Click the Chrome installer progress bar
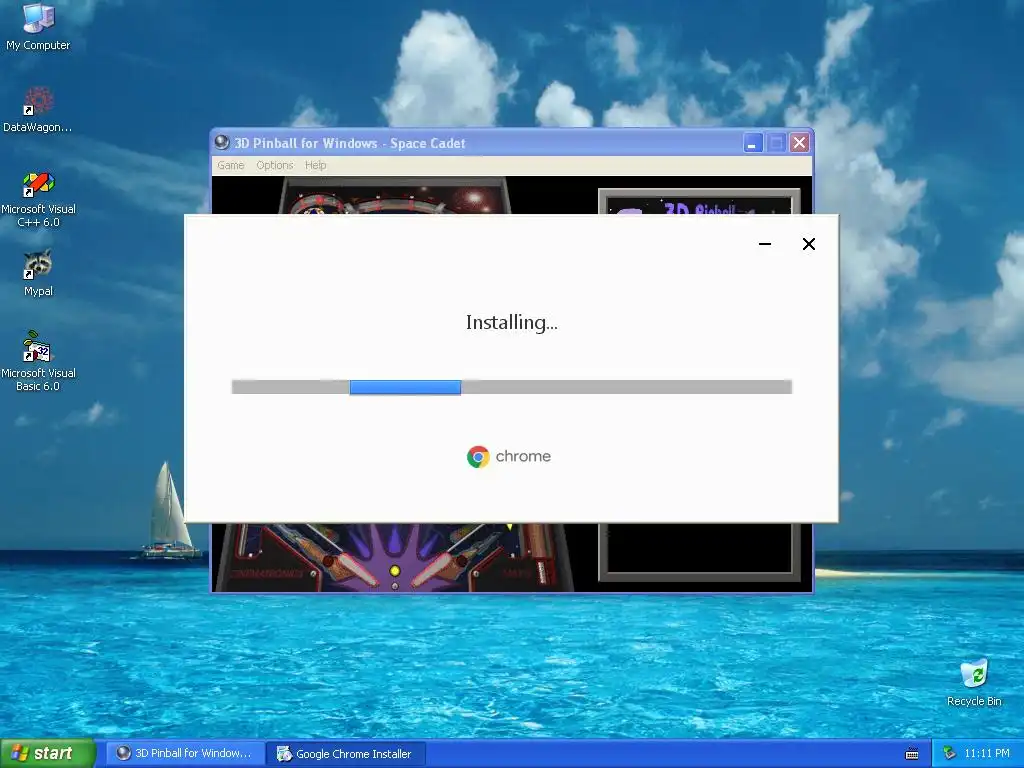Viewport: 1024px width, 768px height. click(x=511, y=387)
